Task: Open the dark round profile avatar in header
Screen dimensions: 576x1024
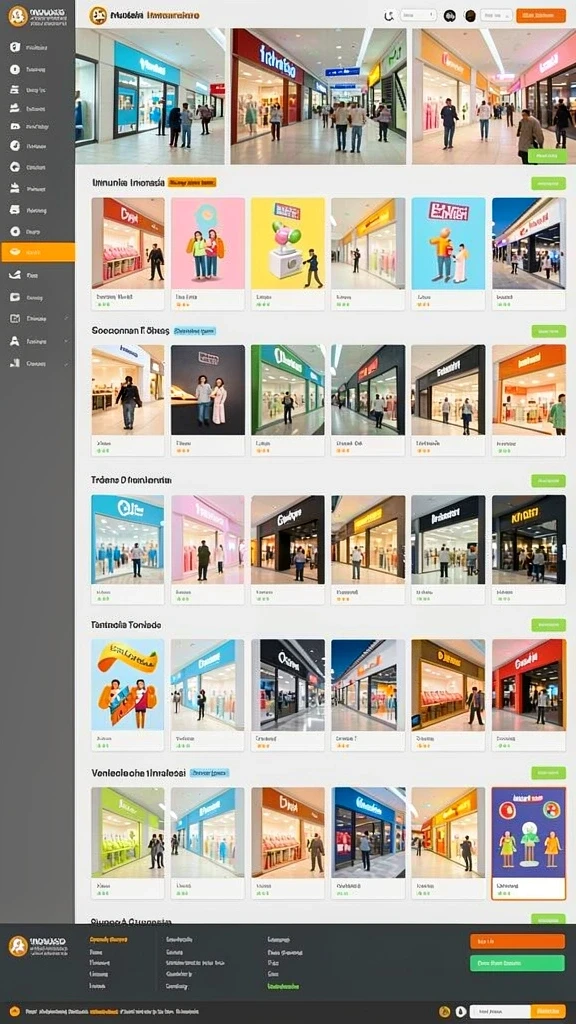Action: pos(470,16)
